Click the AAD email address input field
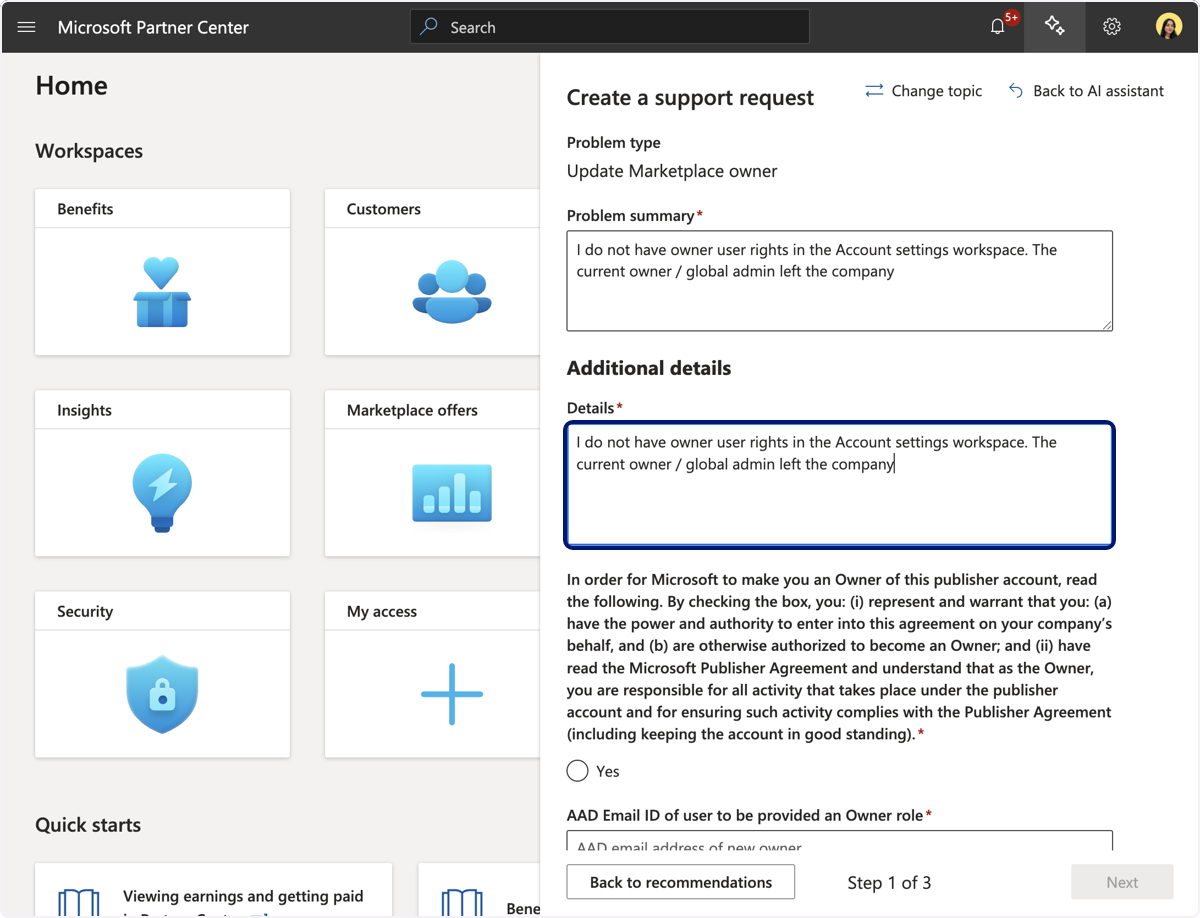The height and width of the screenshot is (918, 1200). (840, 841)
